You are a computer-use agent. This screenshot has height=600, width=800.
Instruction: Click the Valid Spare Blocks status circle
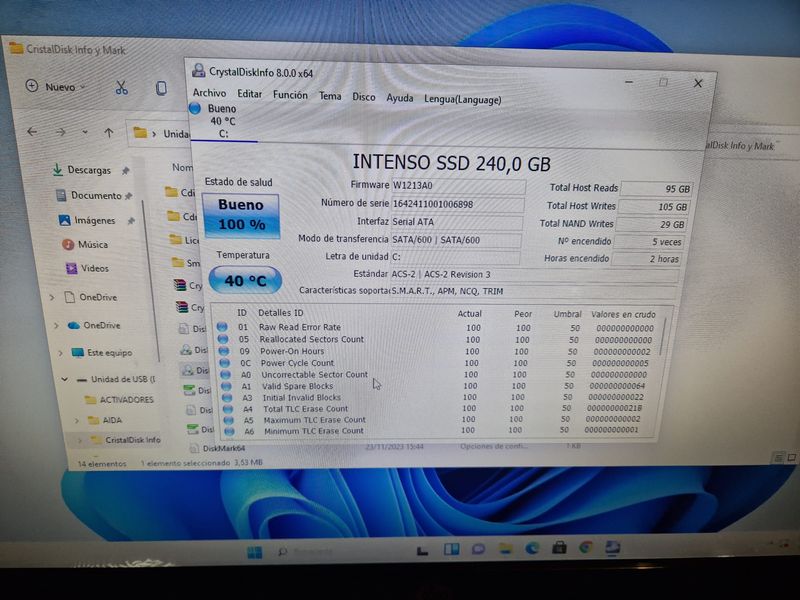226,386
